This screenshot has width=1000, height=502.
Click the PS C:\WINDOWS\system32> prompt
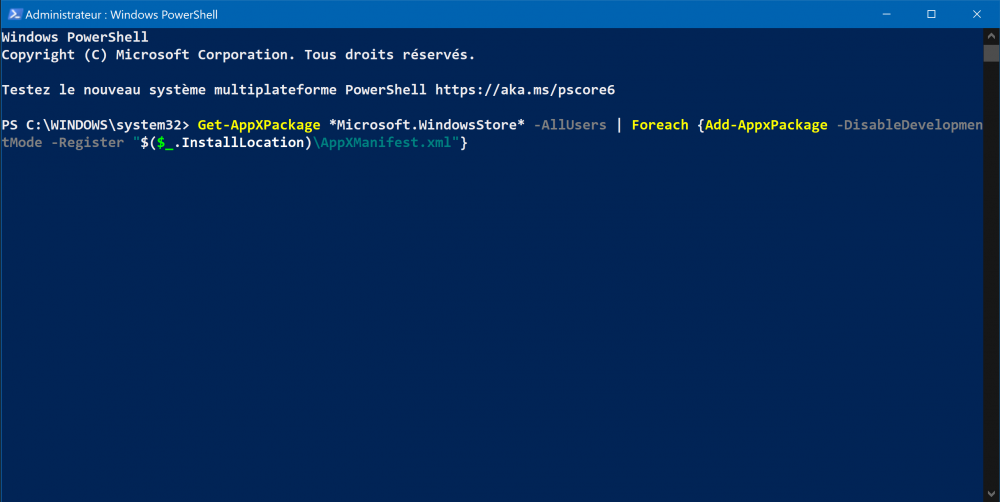click(95, 125)
